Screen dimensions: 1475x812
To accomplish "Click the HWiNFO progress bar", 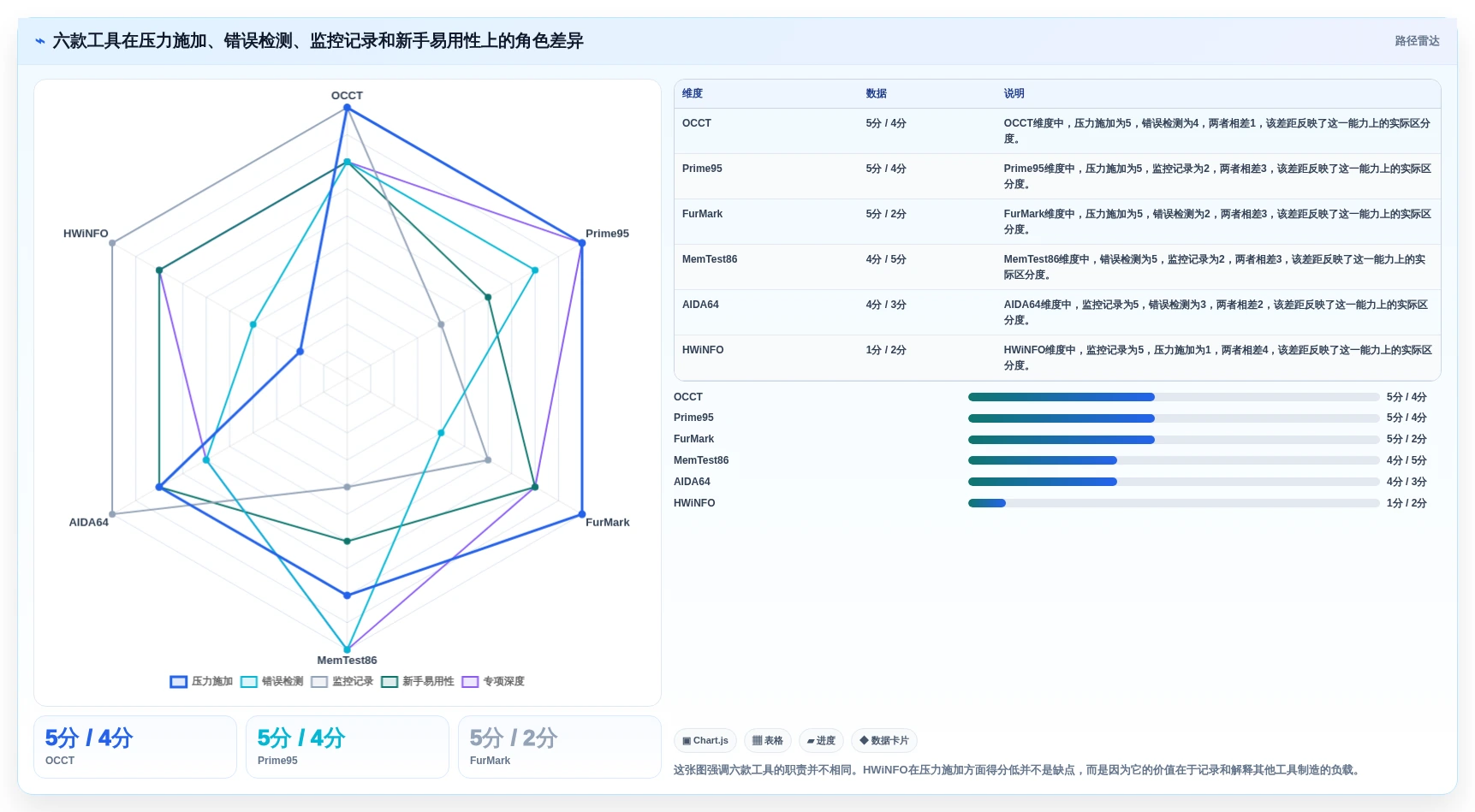I will (x=1174, y=503).
